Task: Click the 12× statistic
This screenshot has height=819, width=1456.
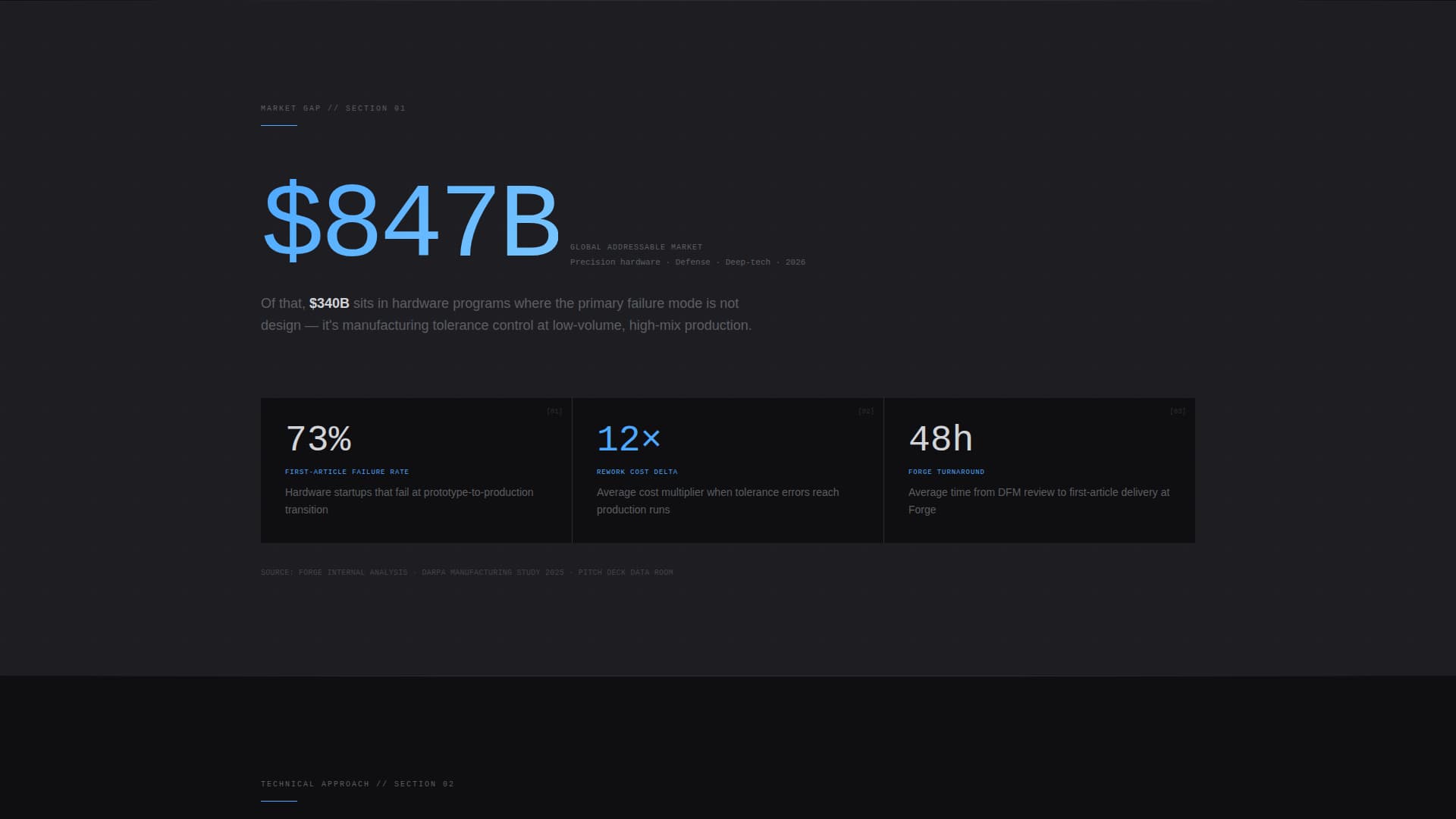Action: click(x=629, y=438)
